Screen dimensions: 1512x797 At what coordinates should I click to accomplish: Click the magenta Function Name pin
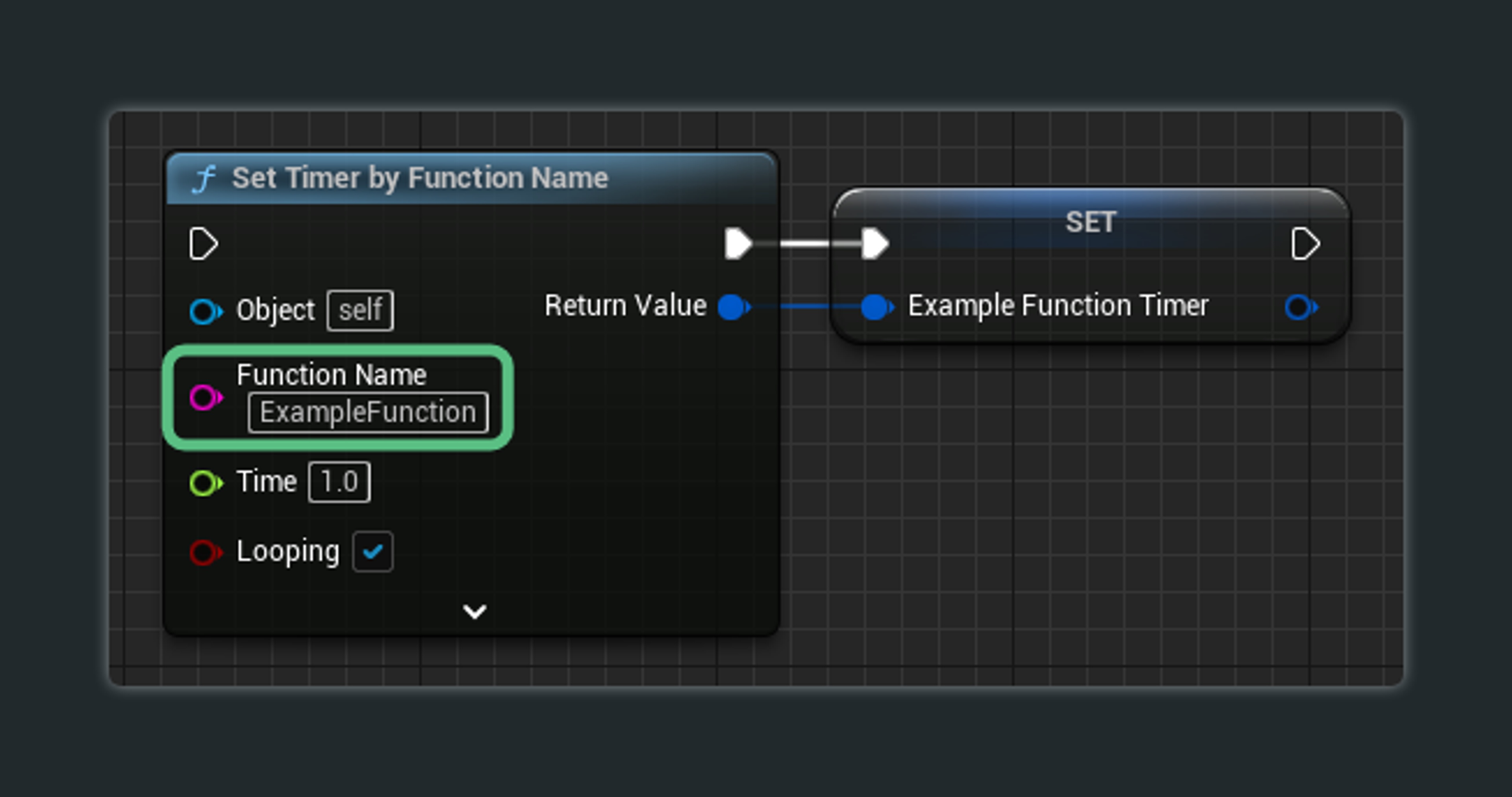[x=205, y=398]
